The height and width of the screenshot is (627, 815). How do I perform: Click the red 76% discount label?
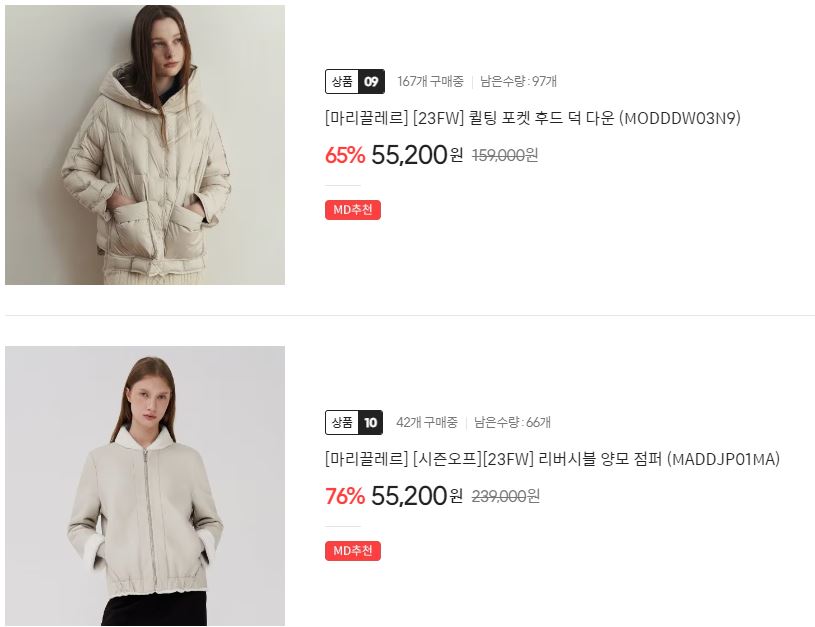345,496
